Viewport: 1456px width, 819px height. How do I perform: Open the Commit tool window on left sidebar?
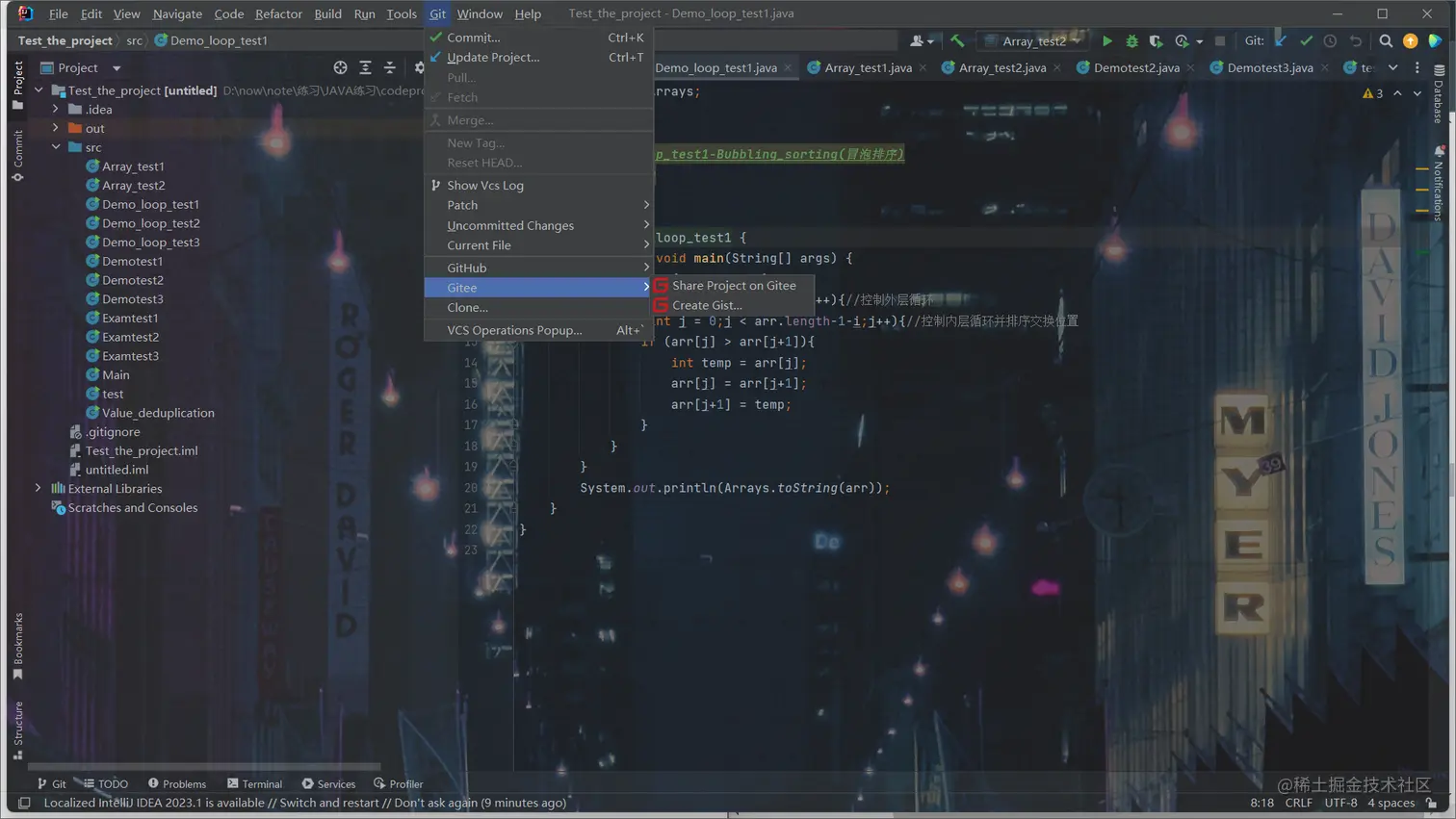pos(17,156)
